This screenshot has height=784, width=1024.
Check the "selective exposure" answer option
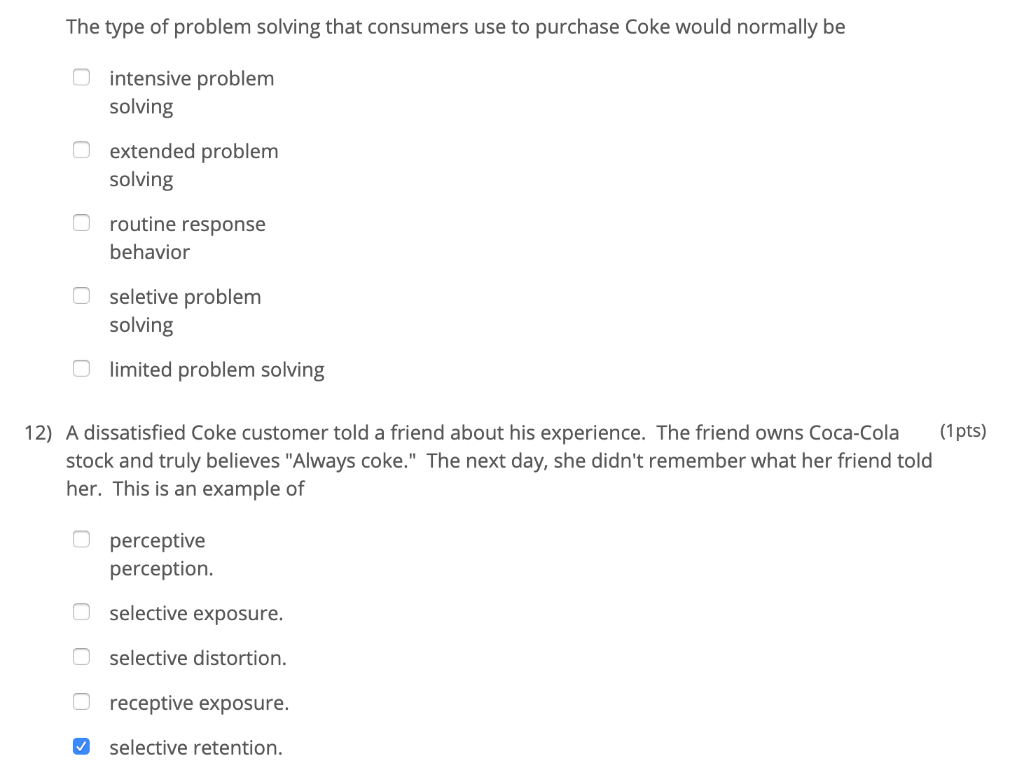pyautogui.click(x=81, y=610)
